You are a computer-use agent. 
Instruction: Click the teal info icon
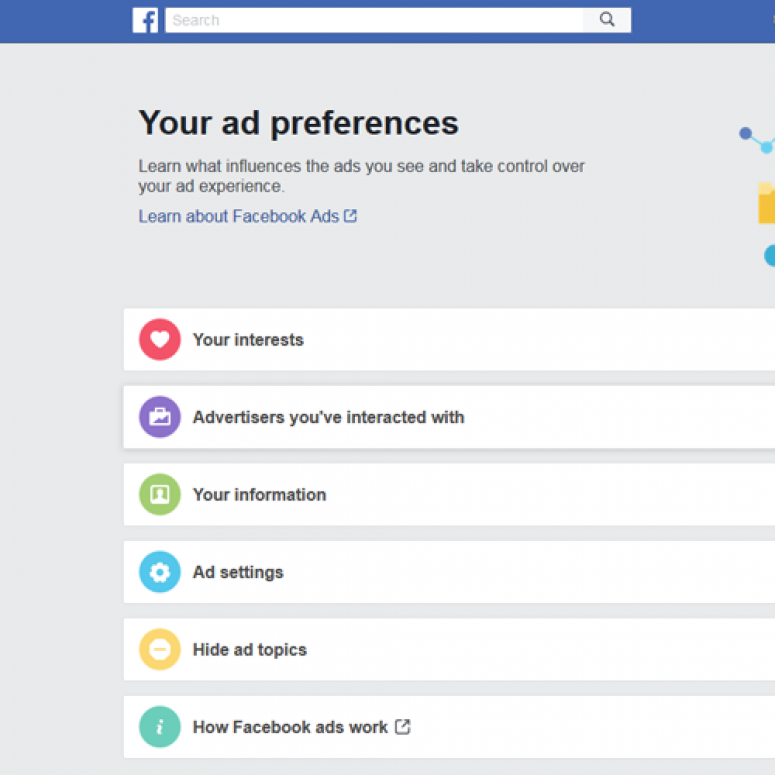[x=160, y=727]
